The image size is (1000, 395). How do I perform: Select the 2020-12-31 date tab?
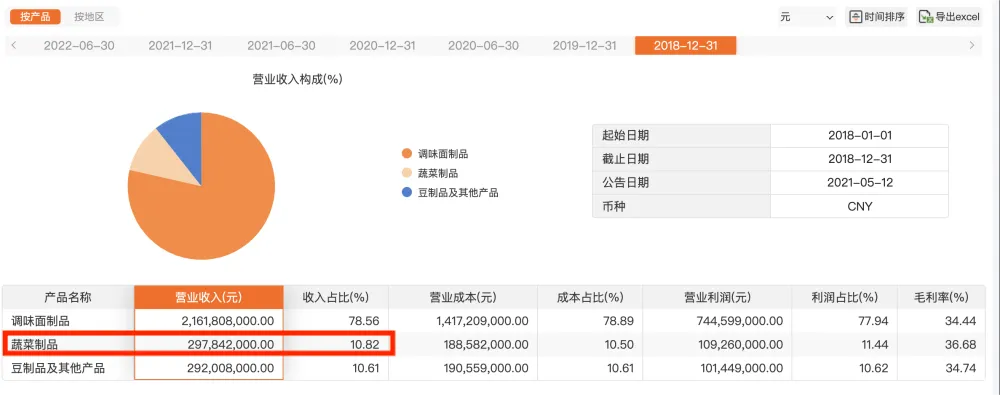click(x=383, y=46)
